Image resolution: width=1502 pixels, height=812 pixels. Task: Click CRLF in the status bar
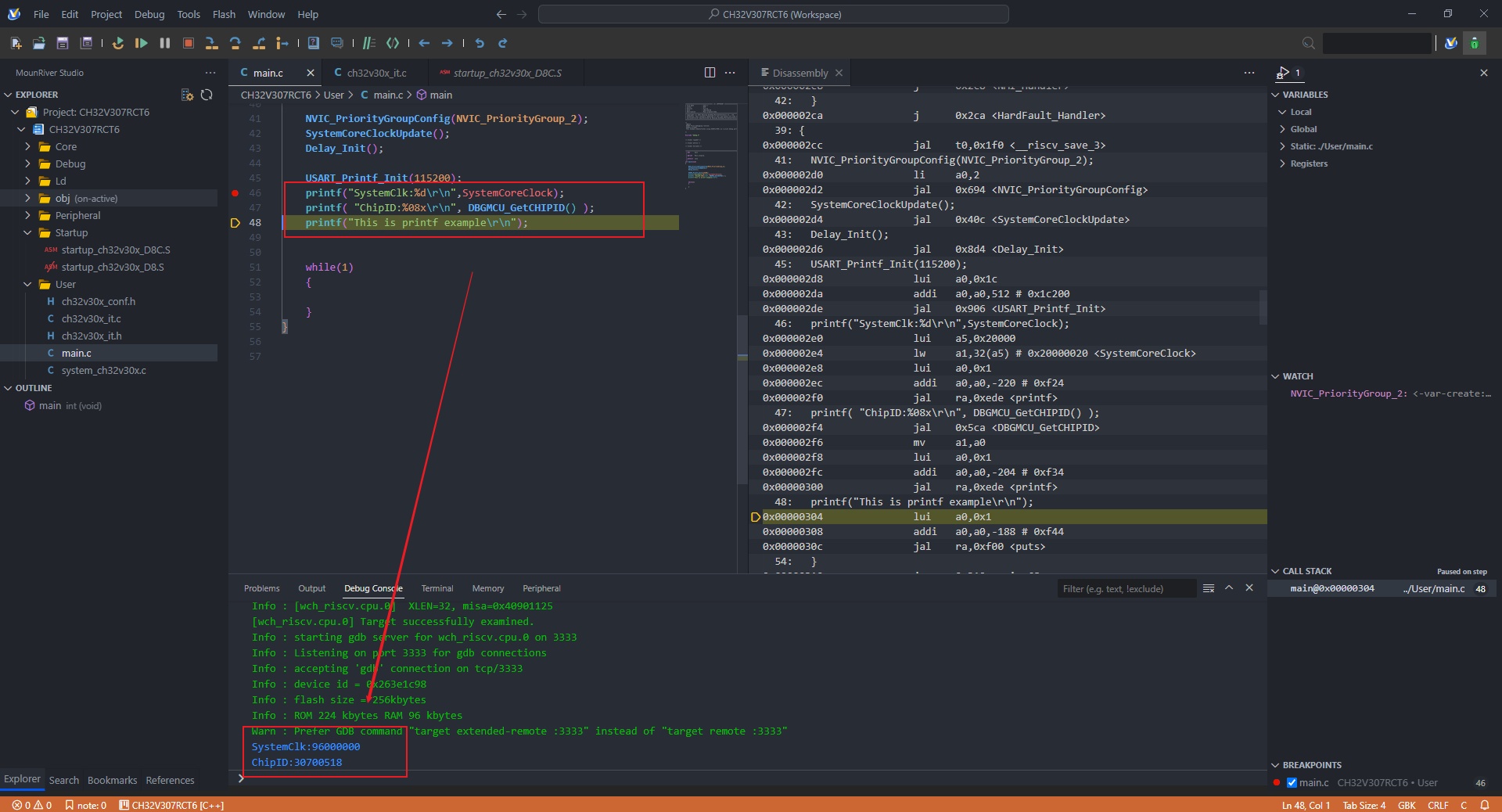(x=1438, y=806)
